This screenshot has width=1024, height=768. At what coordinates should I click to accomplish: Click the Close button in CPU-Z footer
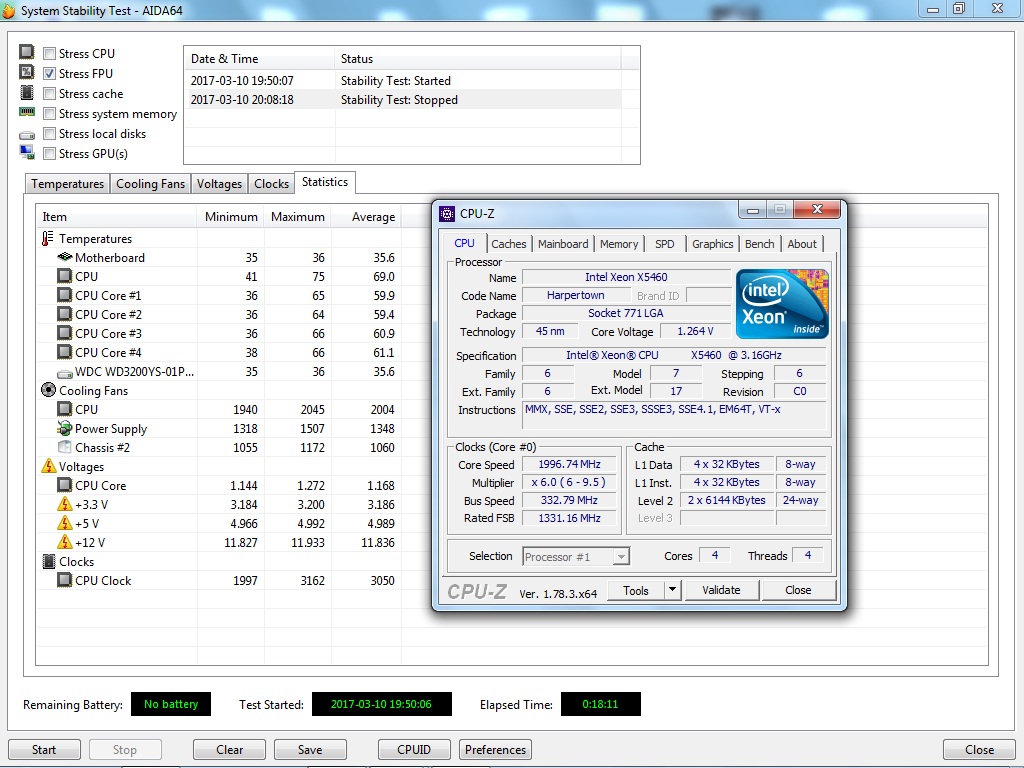click(798, 590)
